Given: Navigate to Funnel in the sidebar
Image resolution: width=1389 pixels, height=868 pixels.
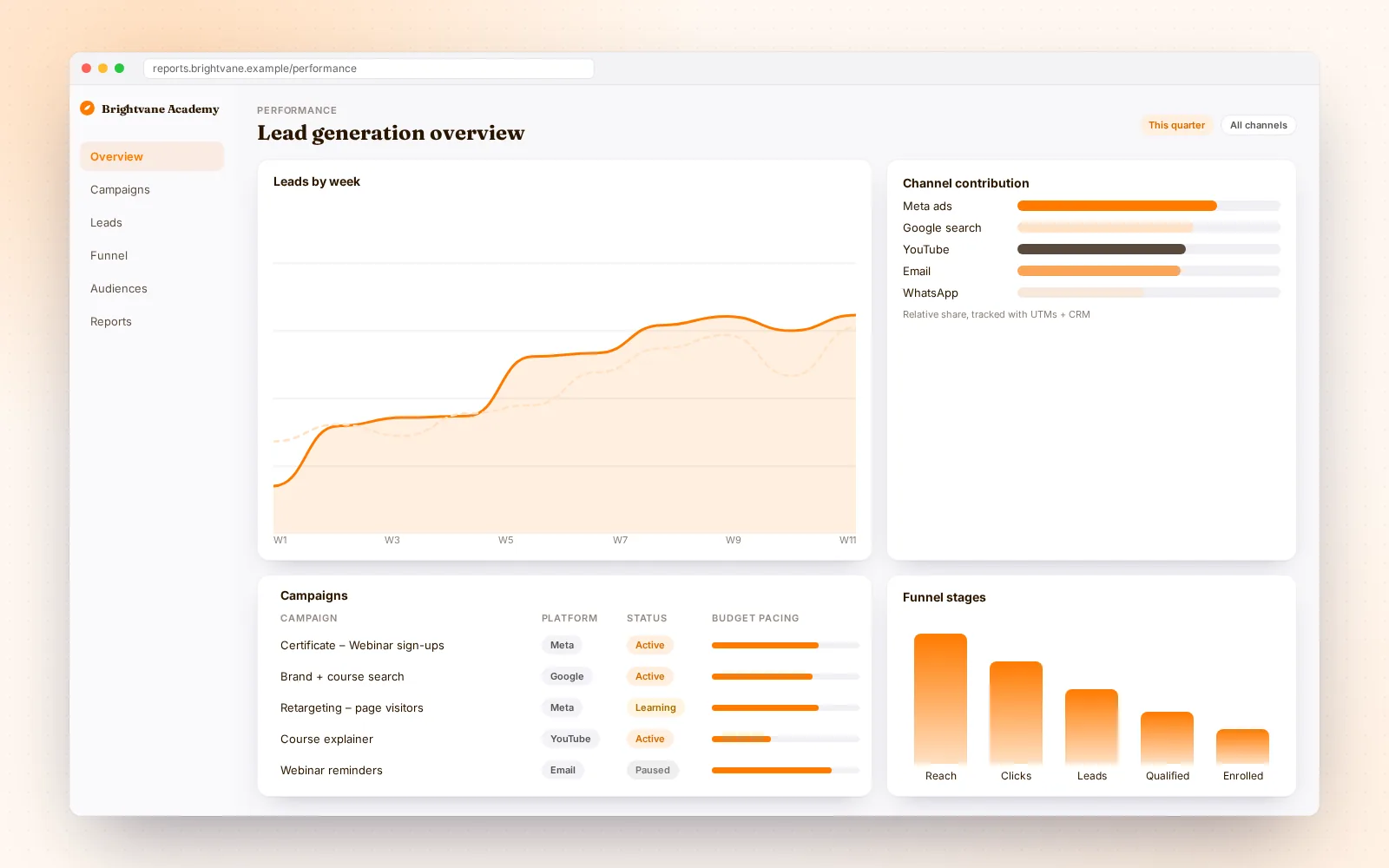Looking at the screenshot, I should coord(152,255).
